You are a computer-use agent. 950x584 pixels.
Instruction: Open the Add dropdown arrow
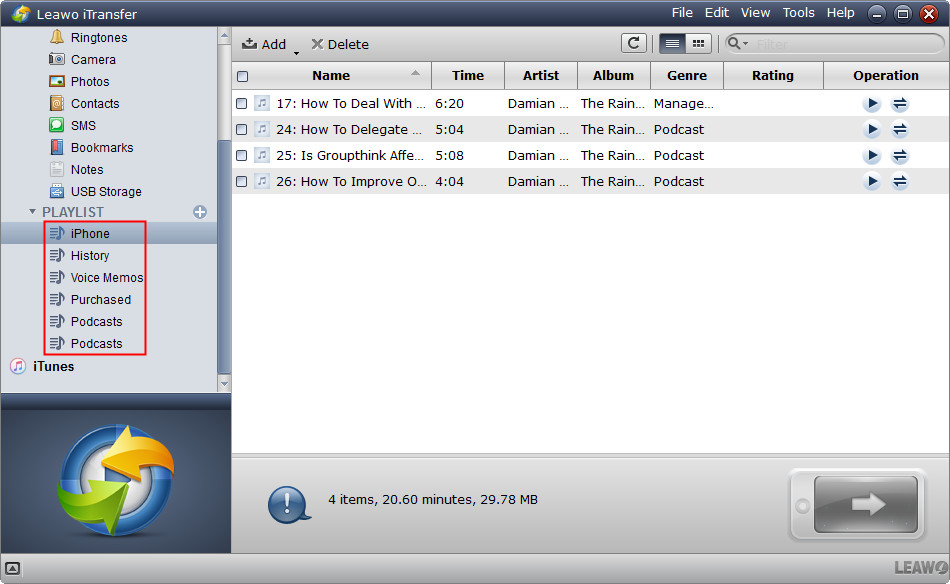pyautogui.click(x=296, y=50)
